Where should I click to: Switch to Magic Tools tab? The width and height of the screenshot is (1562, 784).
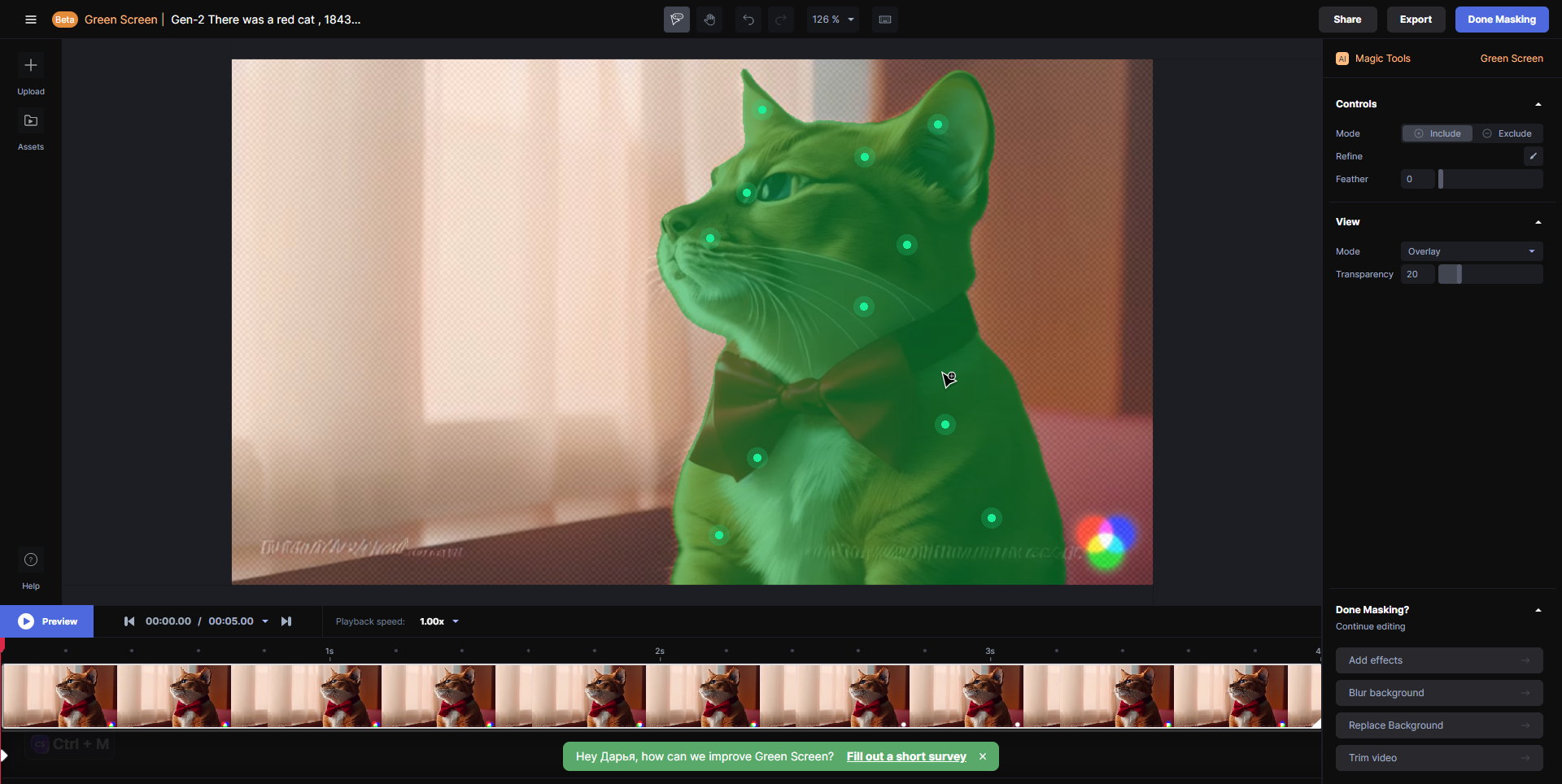[x=1382, y=59]
